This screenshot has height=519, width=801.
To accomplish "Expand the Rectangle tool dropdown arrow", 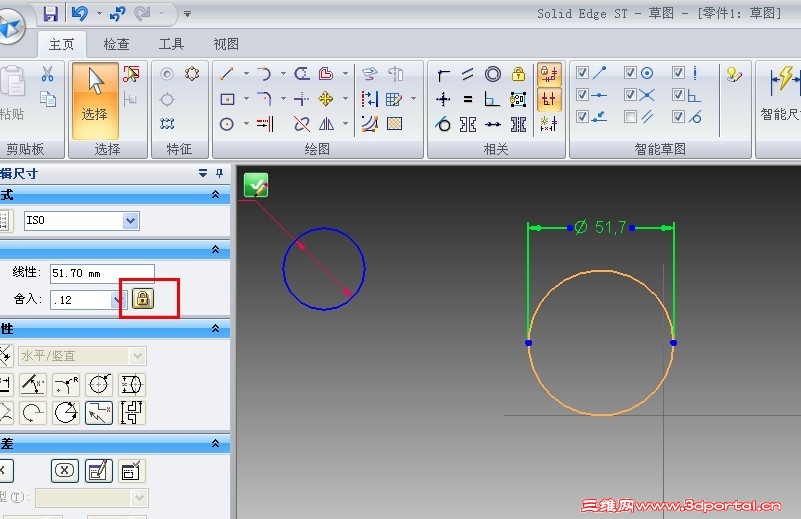I will (246, 99).
